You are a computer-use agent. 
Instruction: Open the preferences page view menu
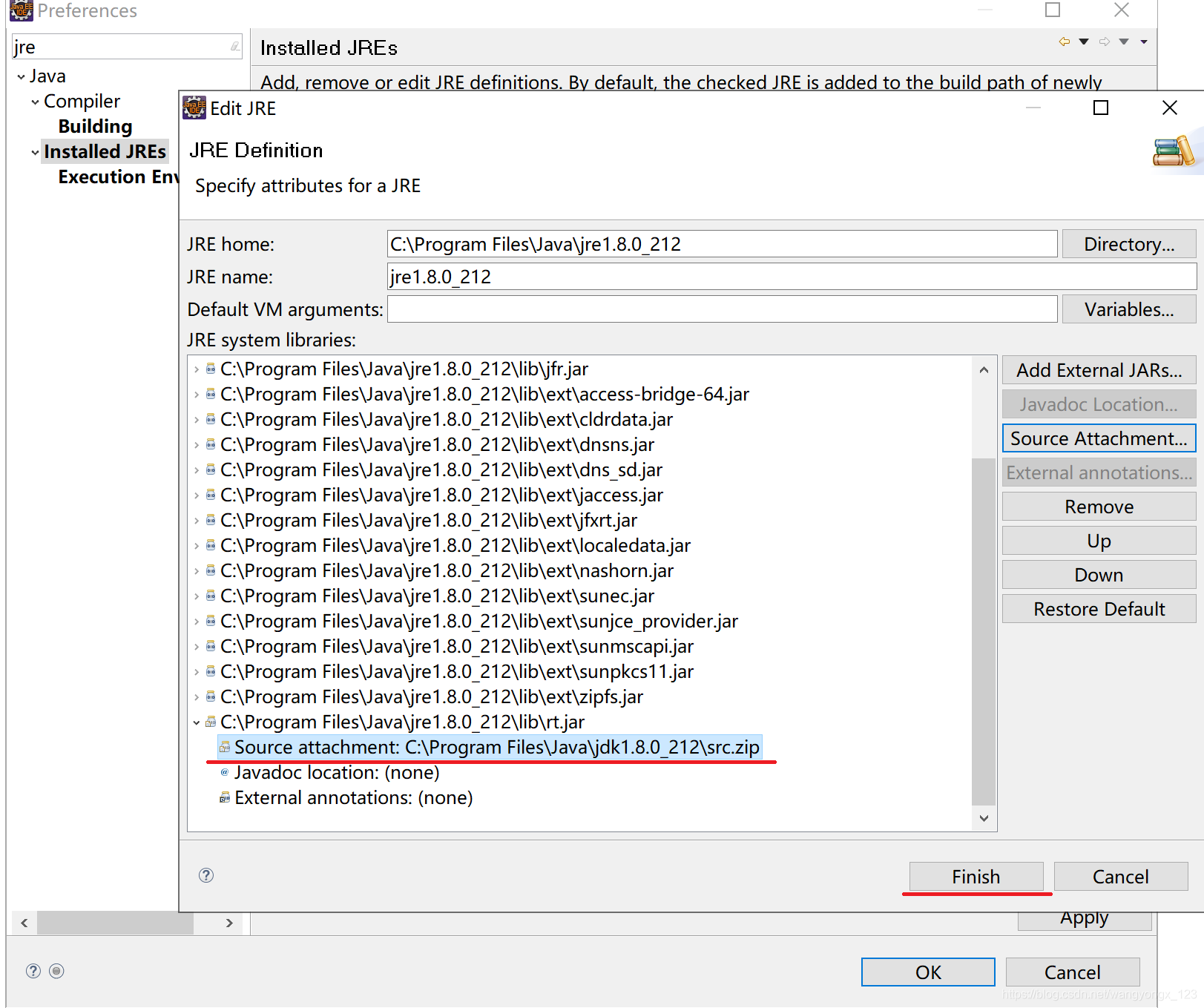(x=1144, y=42)
